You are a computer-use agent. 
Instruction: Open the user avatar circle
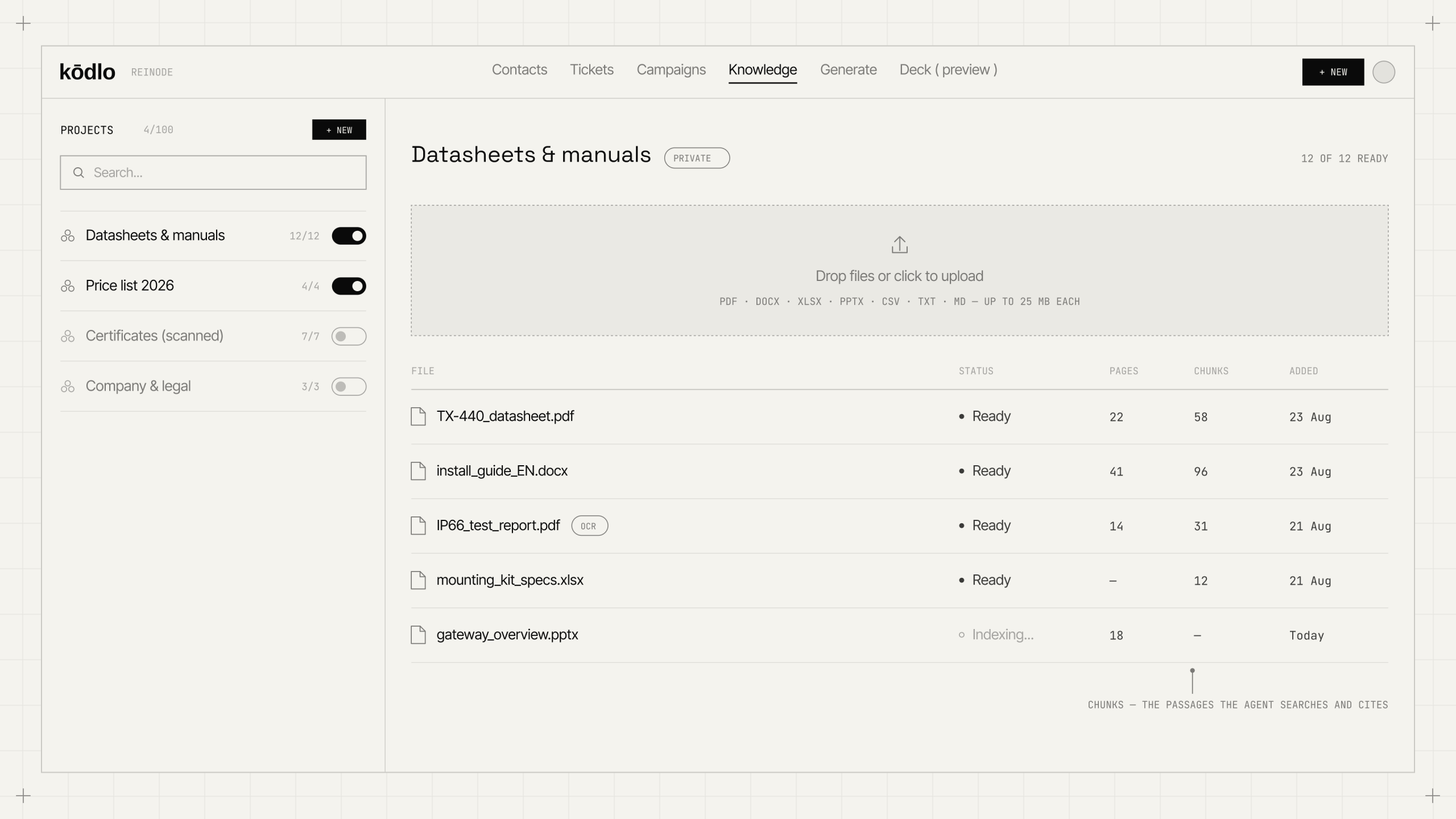(x=1383, y=72)
